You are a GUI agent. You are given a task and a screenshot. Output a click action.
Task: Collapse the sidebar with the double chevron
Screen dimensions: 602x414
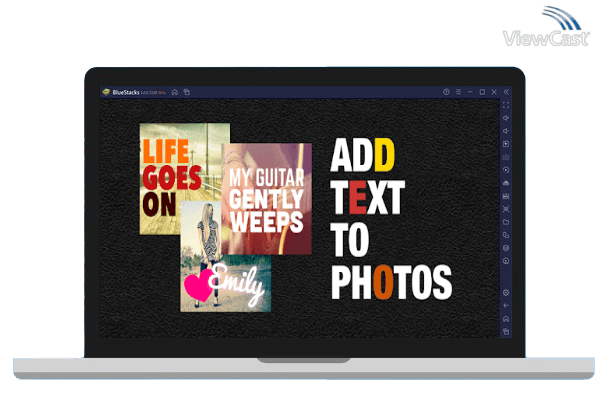click(x=506, y=92)
